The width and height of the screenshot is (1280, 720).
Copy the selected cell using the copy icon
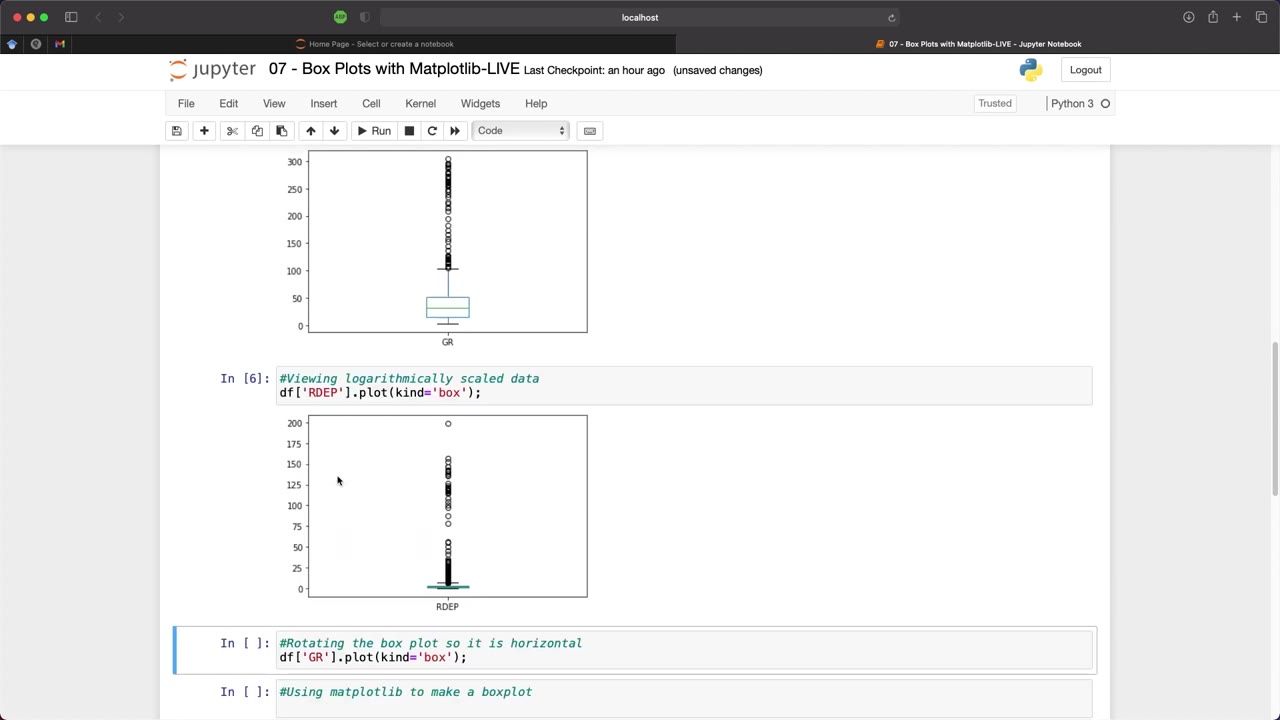point(257,131)
